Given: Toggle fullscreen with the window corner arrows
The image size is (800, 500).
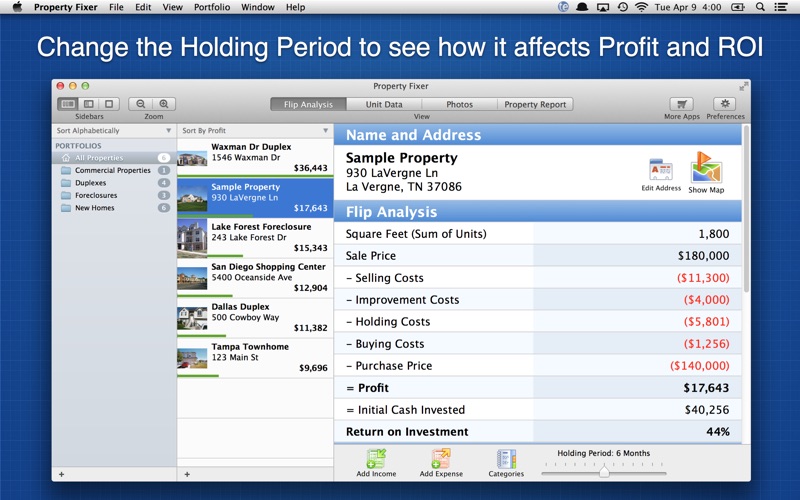Looking at the screenshot, I should point(743,86).
